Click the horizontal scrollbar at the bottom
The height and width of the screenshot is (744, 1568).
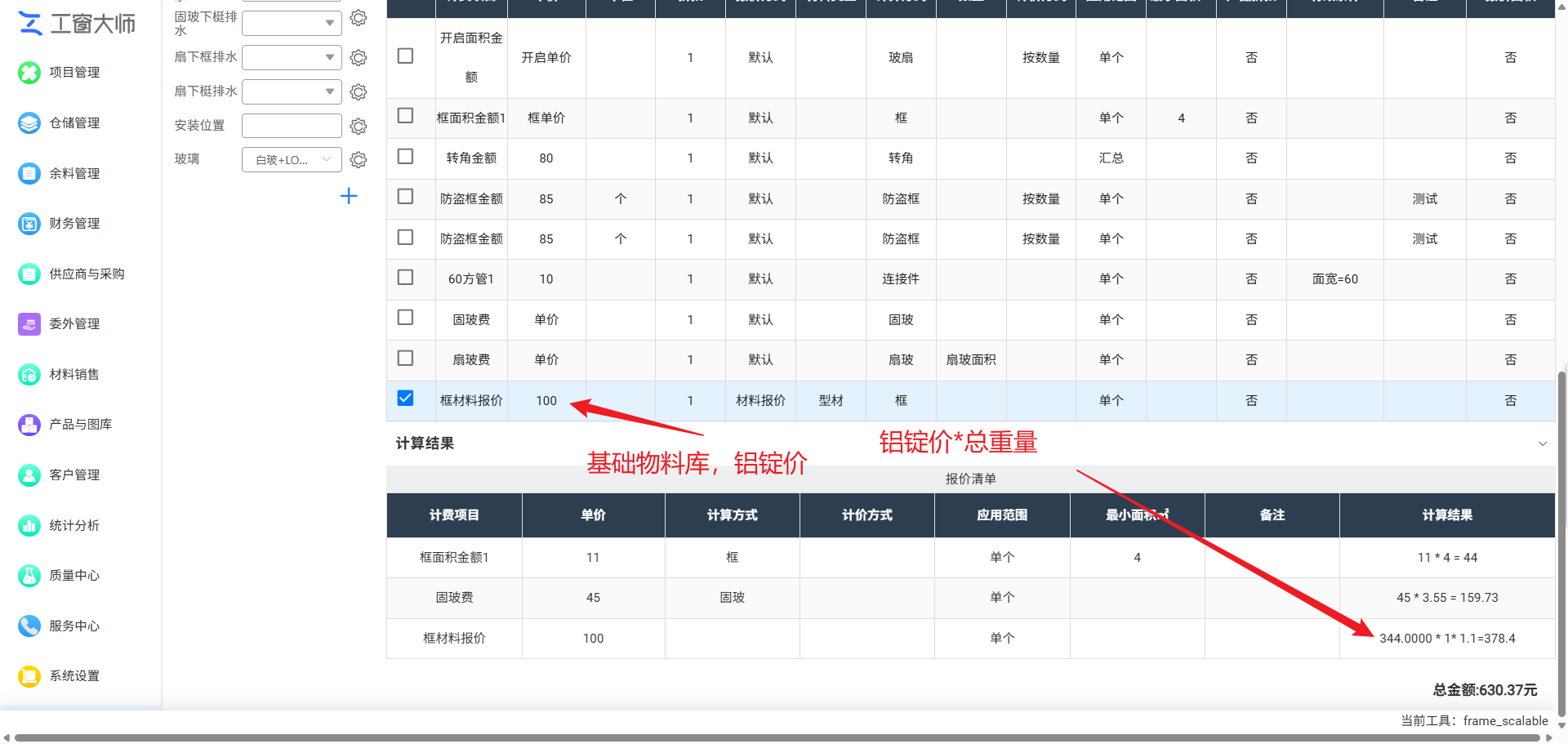coord(777,738)
